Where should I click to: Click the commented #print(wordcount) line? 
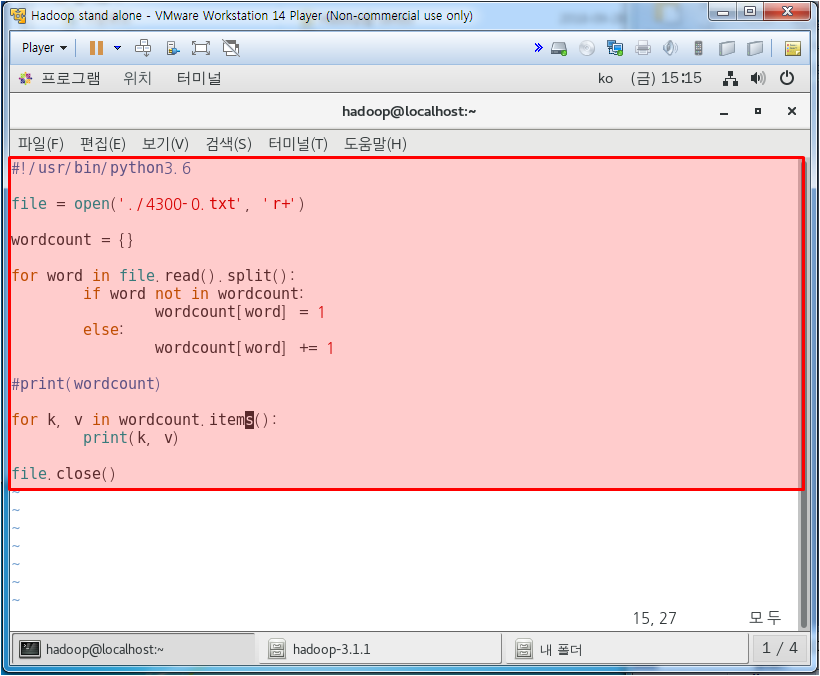pyautogui.click(x=86, y=384)
